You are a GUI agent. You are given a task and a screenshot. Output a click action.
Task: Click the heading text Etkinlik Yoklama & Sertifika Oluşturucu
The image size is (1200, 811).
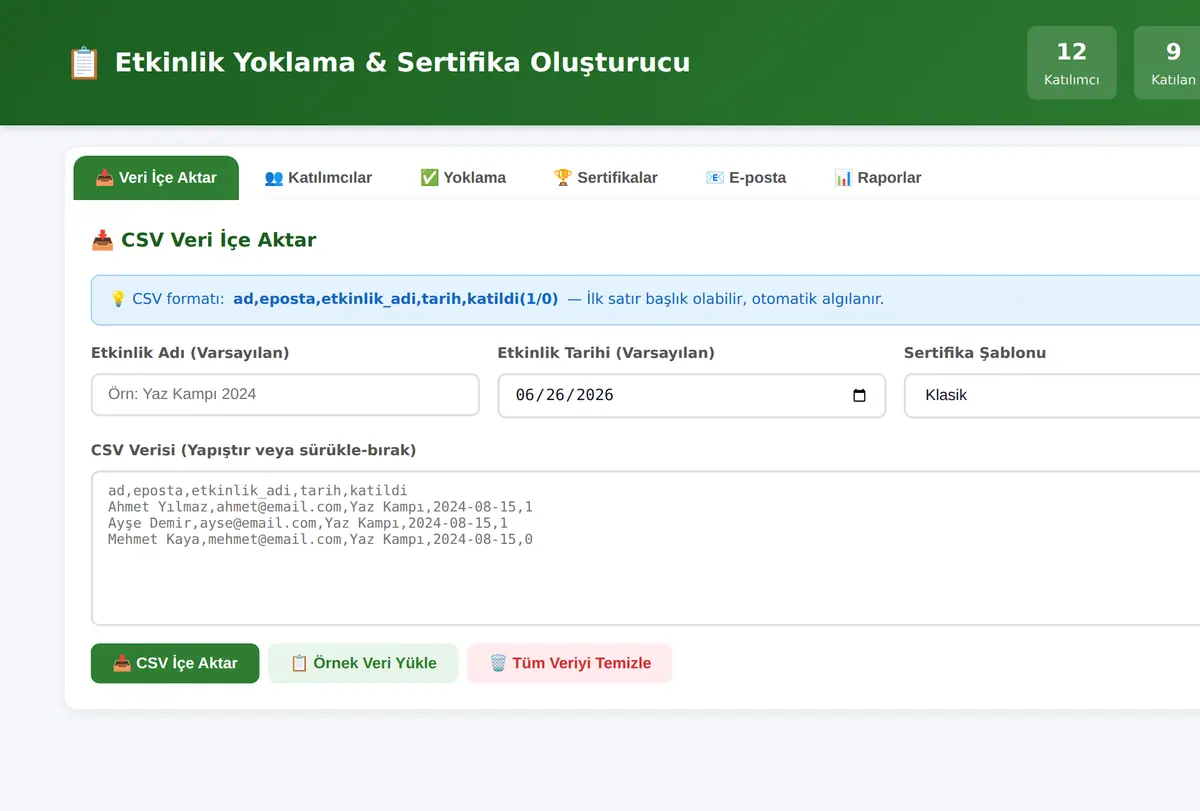402,62
